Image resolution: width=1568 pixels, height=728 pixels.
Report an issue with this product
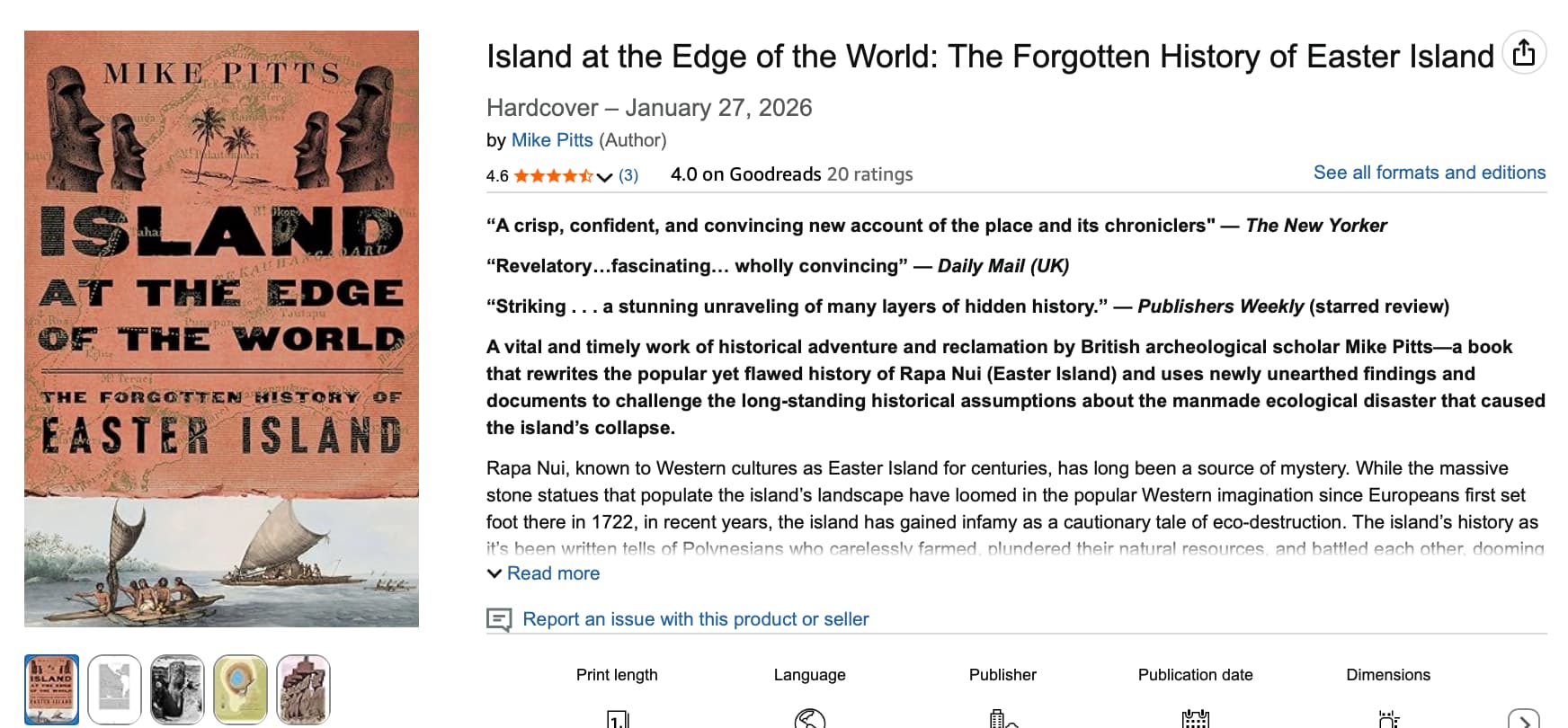tap(695, 619)
